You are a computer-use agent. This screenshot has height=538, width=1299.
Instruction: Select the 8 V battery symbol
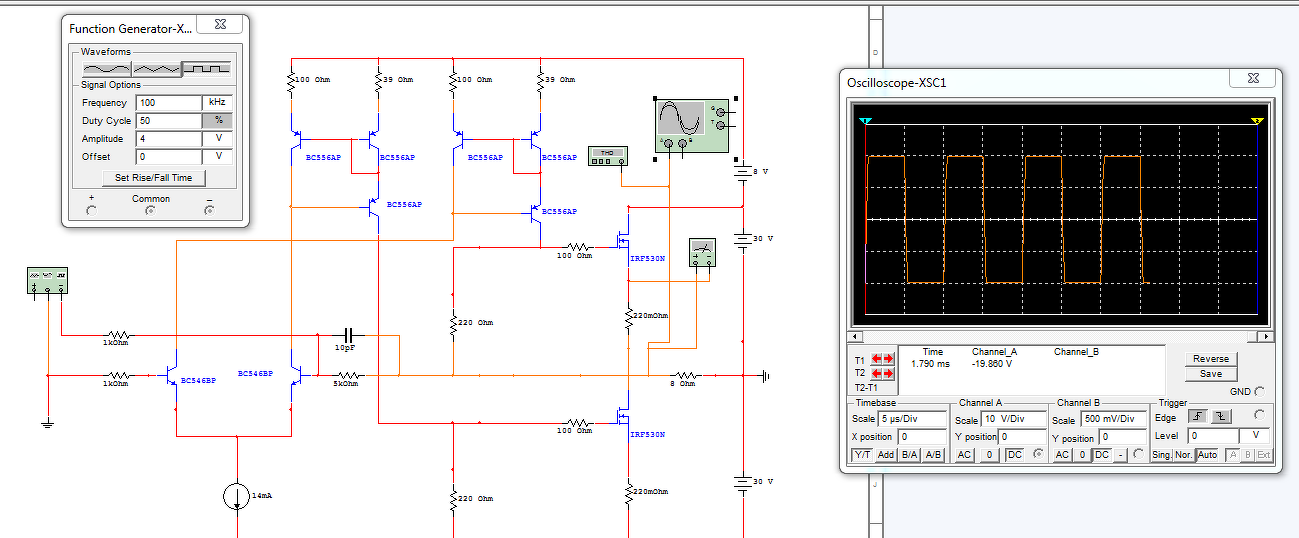[742, 172]
